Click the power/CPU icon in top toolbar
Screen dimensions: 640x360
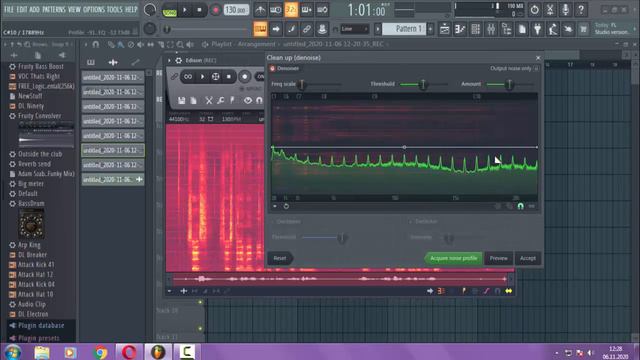(534, 9)
